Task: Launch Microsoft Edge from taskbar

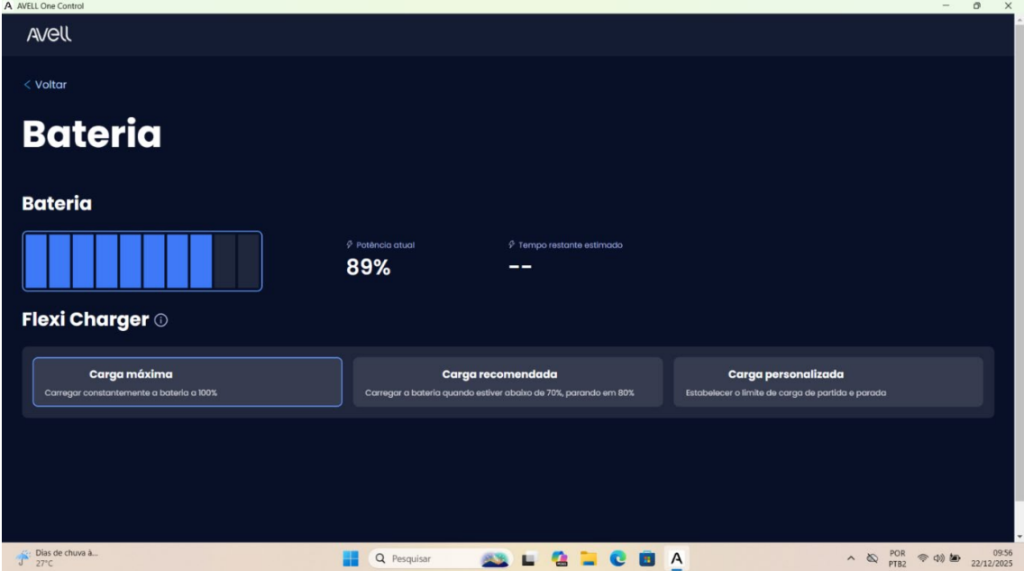Action: coord(618,559)
